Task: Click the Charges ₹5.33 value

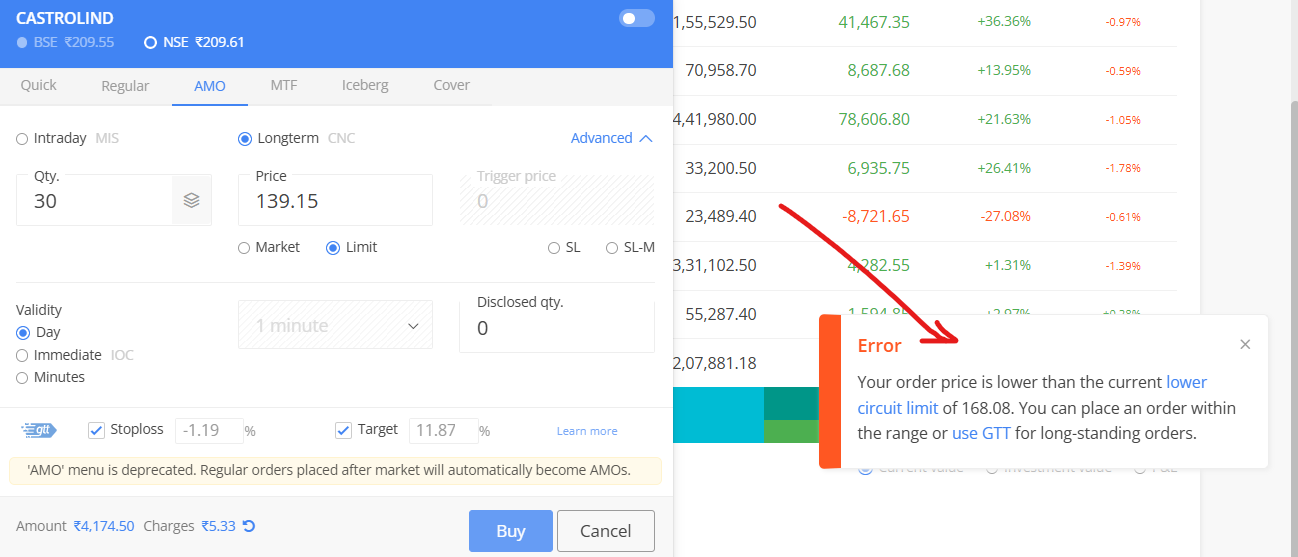Action: (218, 526)
